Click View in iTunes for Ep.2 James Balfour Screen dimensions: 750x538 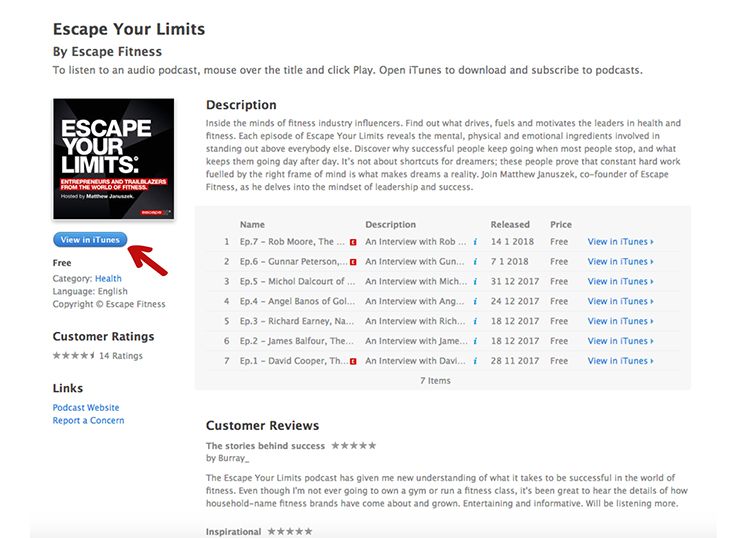(619, 341)
